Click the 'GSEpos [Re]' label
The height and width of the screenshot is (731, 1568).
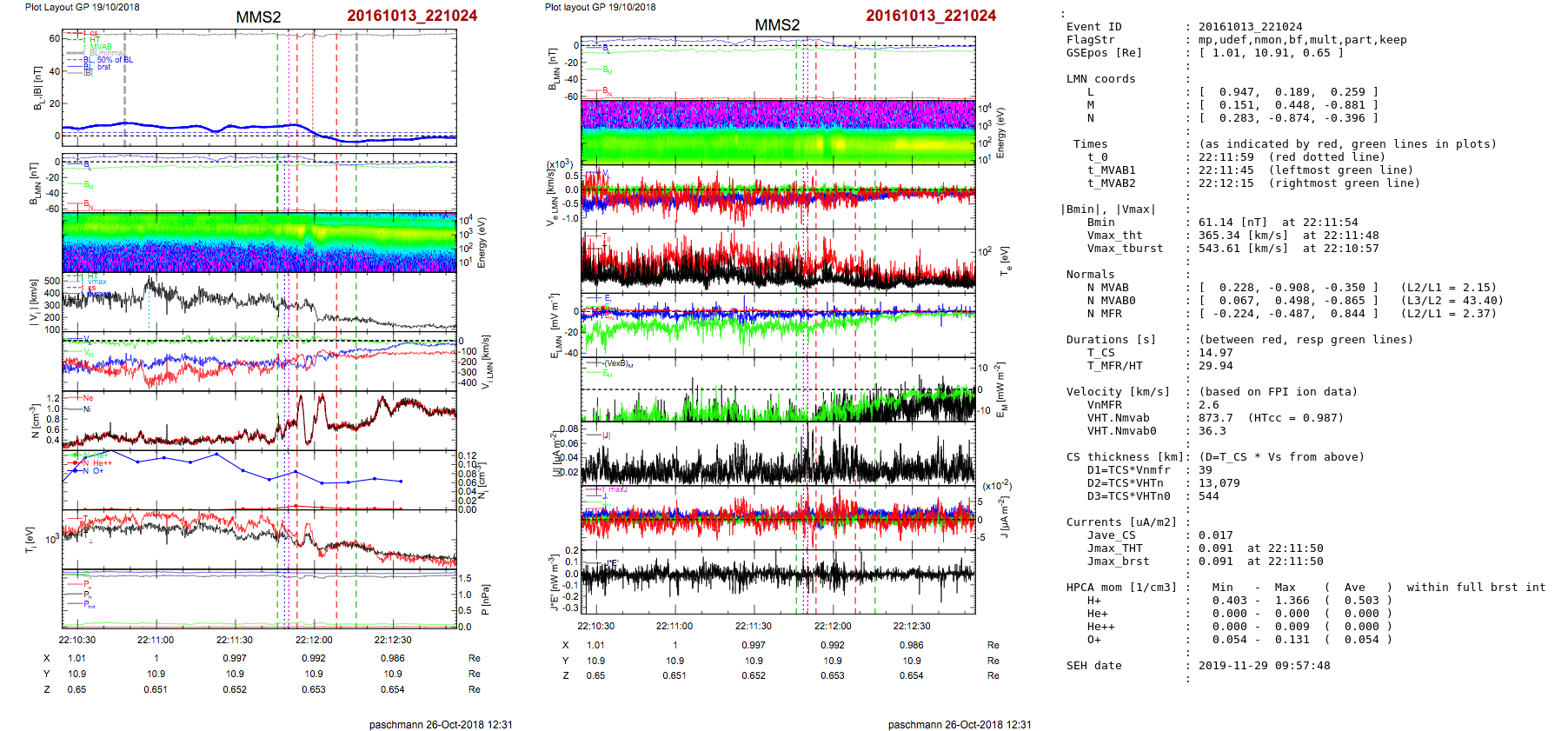pyautogui.click(x=1104, y=53)
